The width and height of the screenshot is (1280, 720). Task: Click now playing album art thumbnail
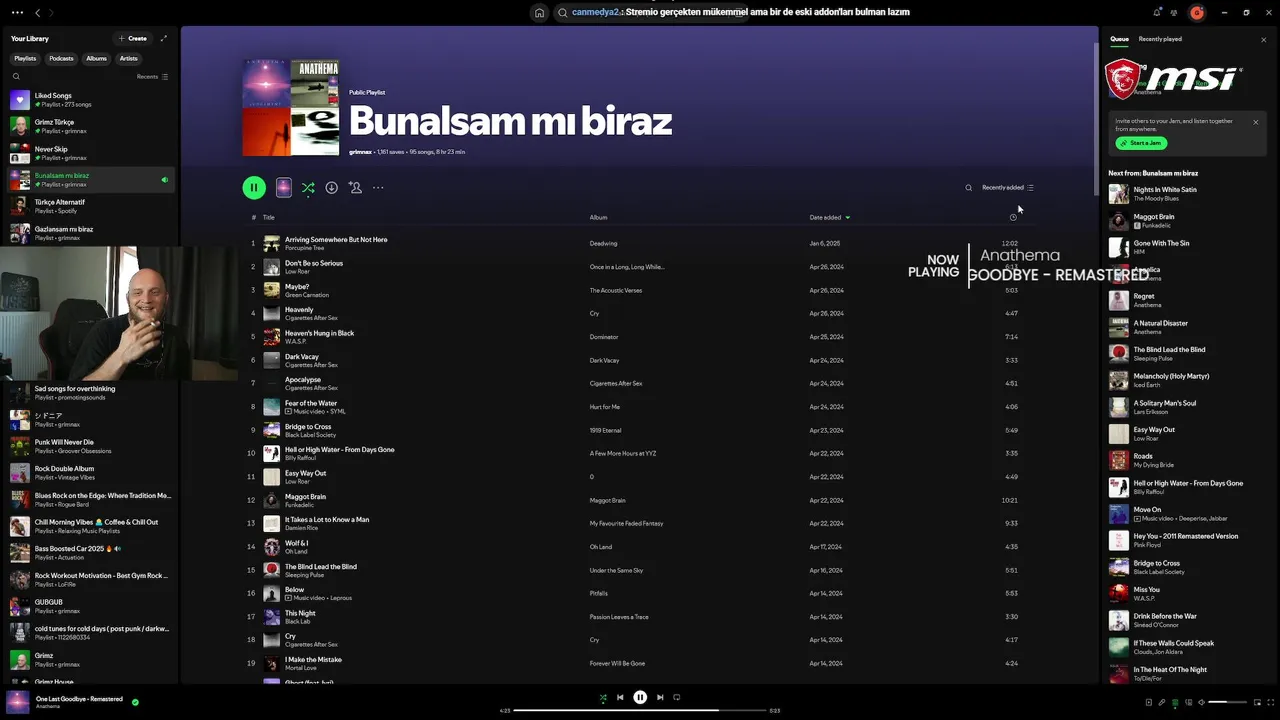coord(18,702)
